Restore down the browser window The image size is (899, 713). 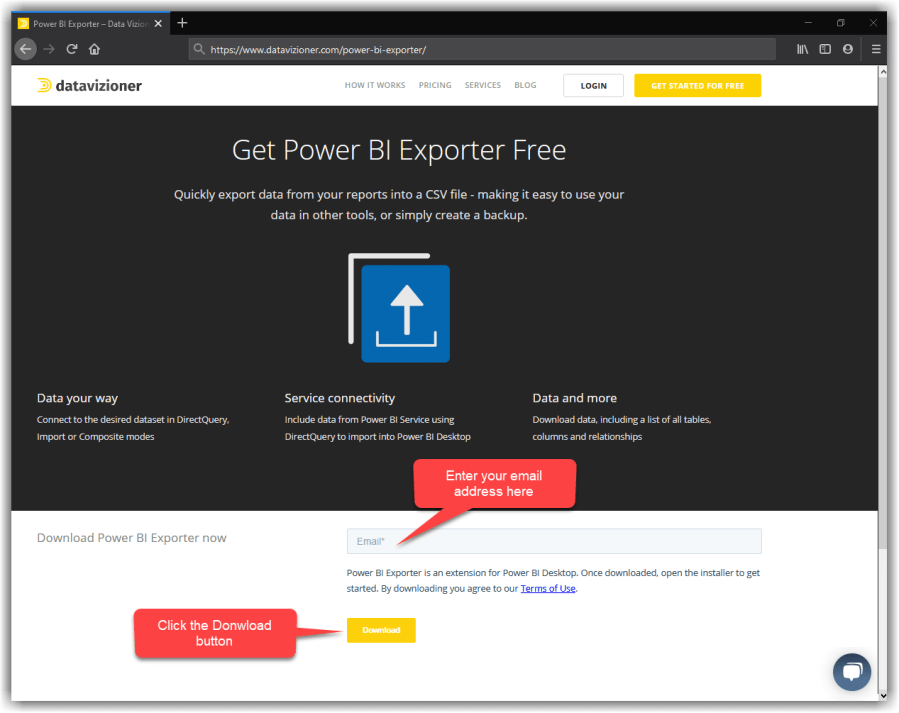click(x=841, y=23)
